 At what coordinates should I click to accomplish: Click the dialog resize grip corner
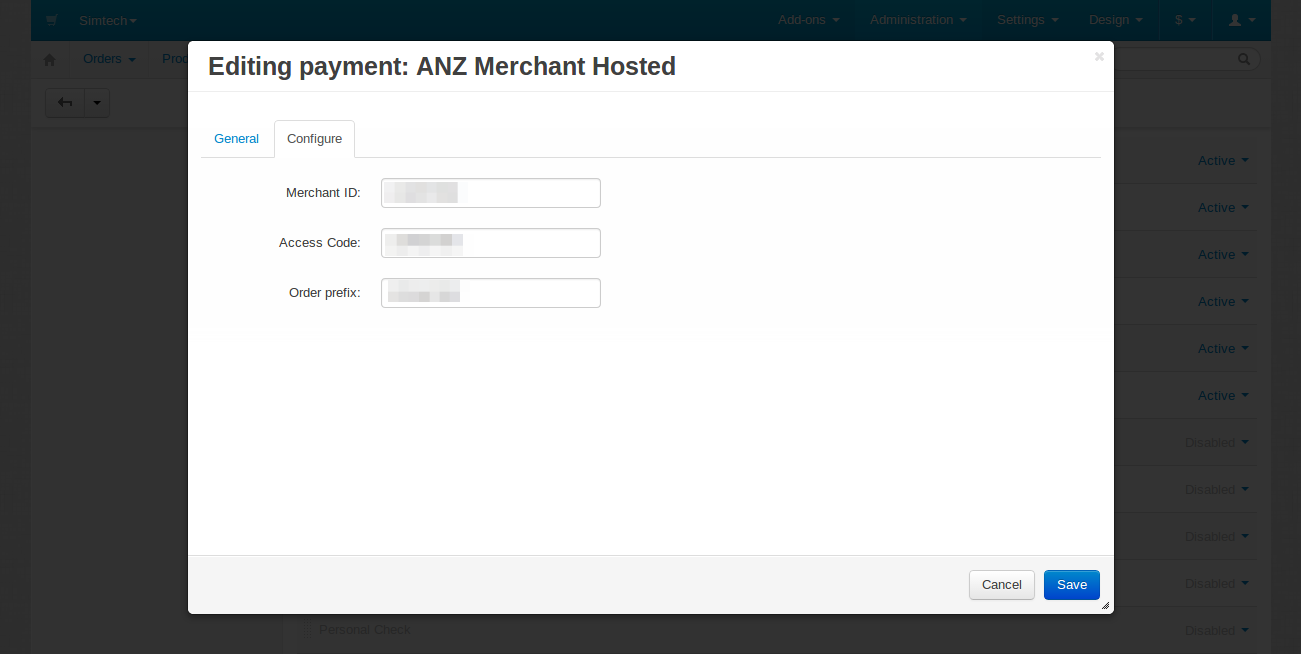(x=1105, y=605)
